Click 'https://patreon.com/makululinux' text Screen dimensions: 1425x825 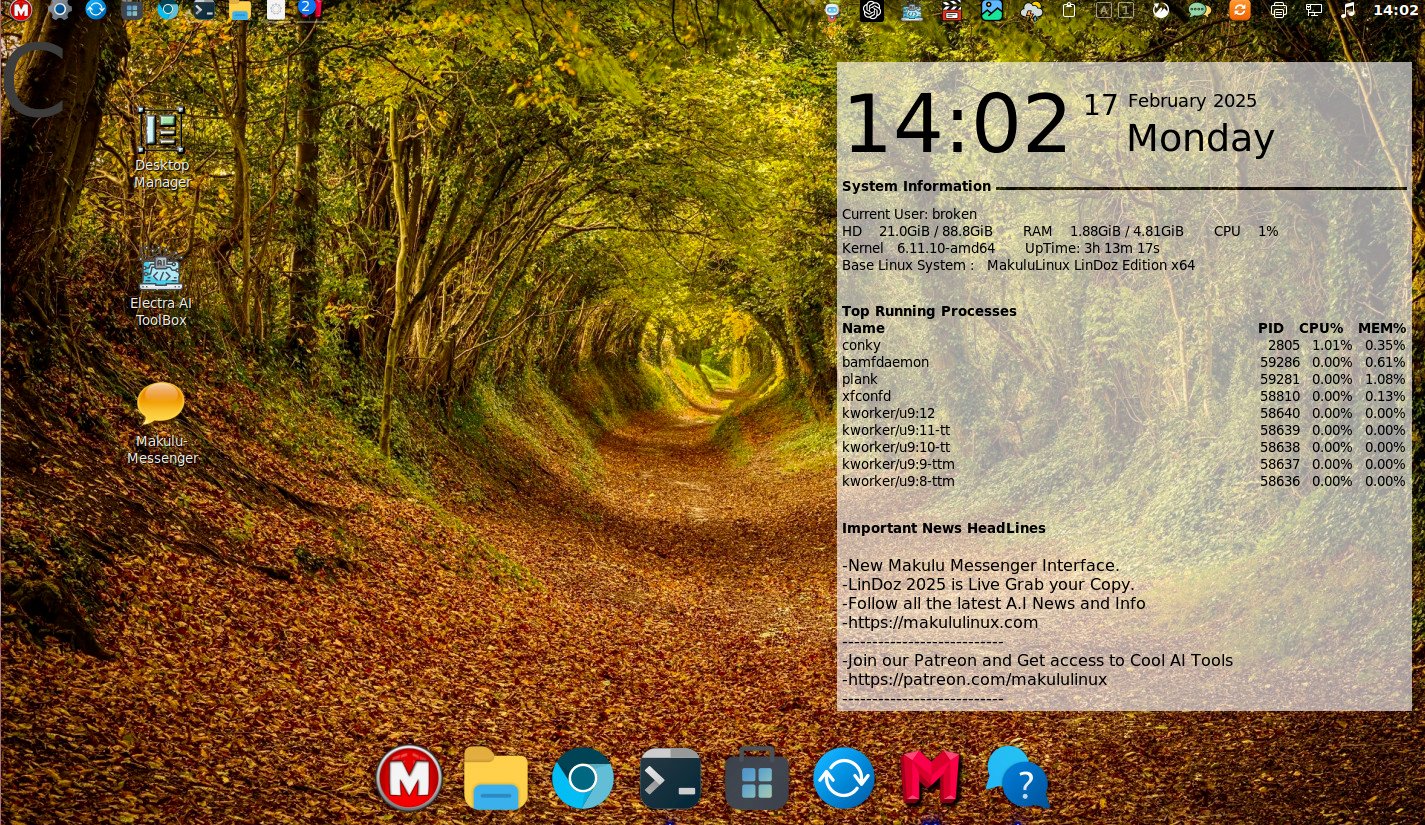pyautogui.click(x=977, y=679)
